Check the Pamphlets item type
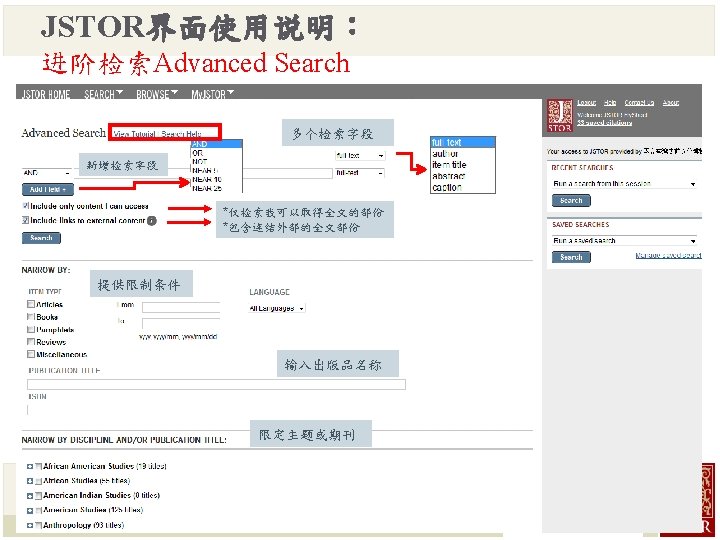 click(x=31, y=329)
